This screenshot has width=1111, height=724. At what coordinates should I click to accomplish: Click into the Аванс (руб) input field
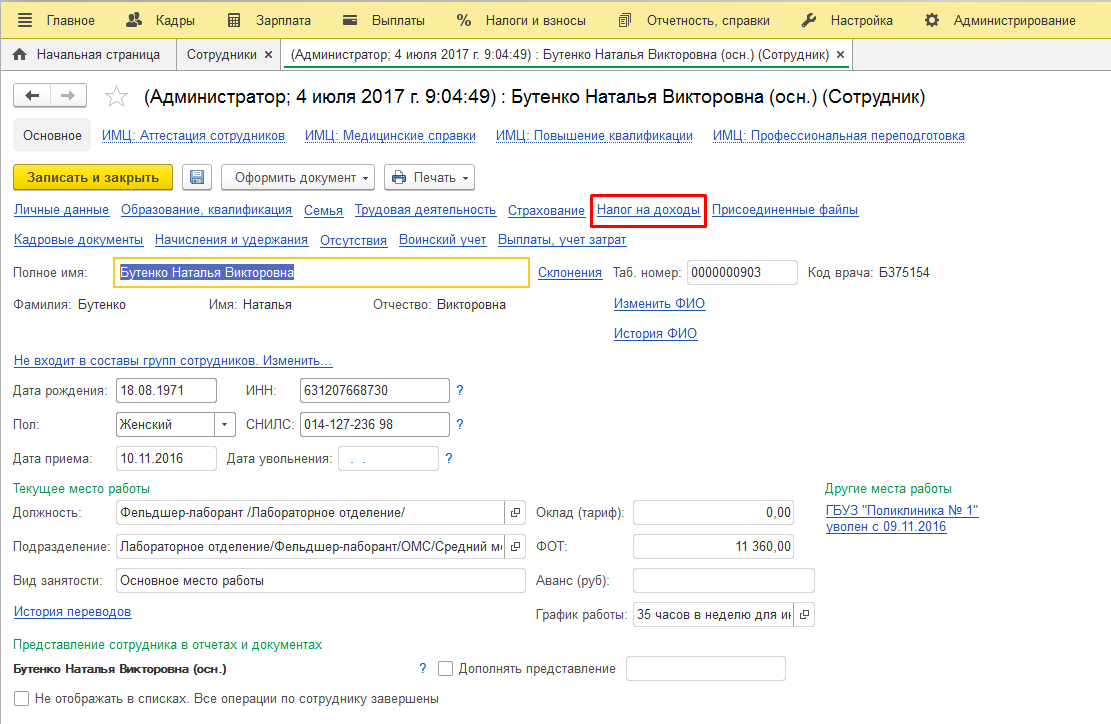coord(723,580)
